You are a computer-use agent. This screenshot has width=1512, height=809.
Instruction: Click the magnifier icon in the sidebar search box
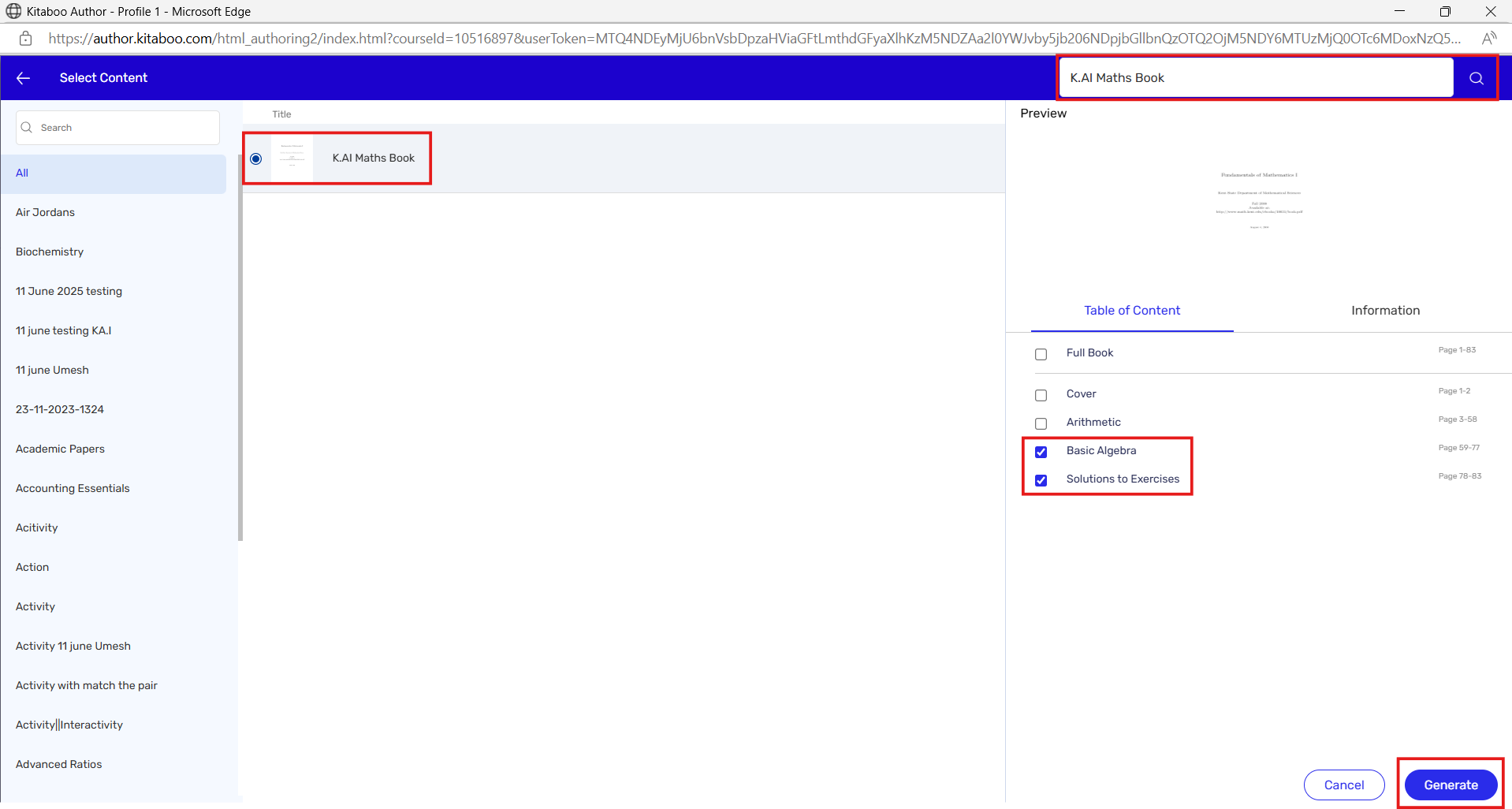click(x=27, y=127)
